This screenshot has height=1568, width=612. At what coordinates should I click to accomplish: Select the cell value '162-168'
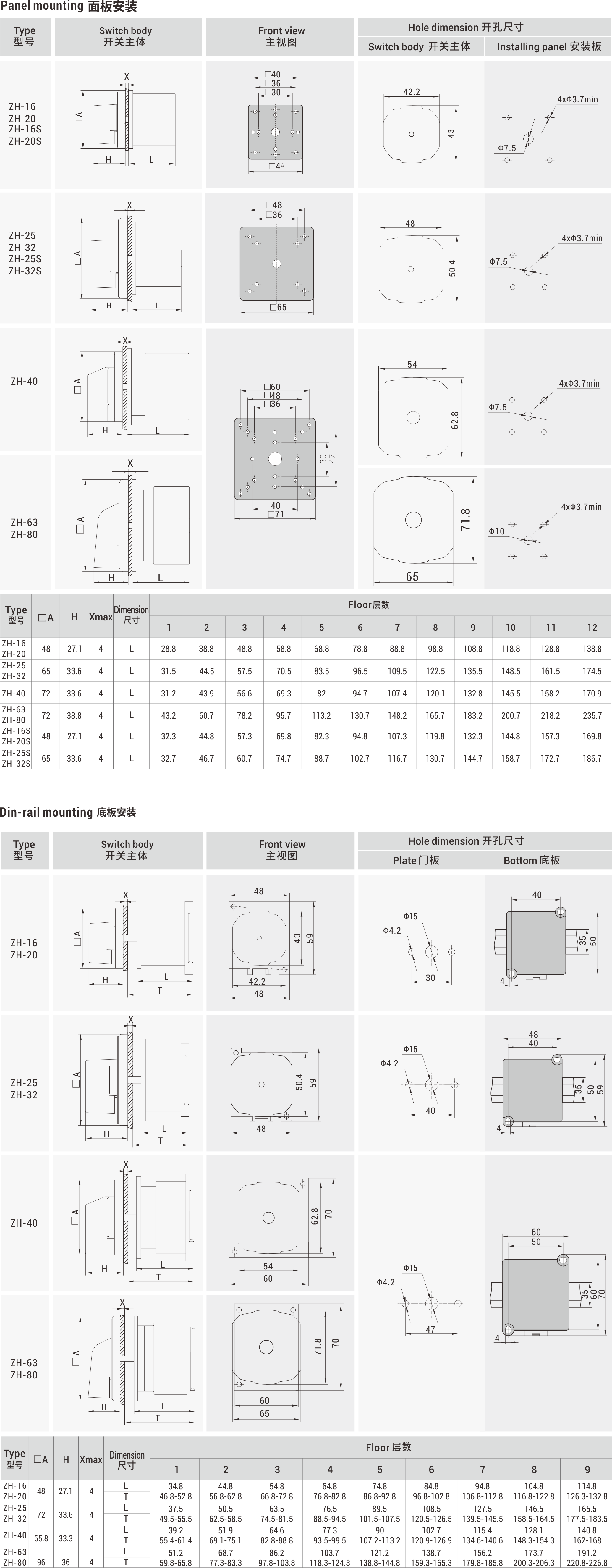click(587, 1540)
